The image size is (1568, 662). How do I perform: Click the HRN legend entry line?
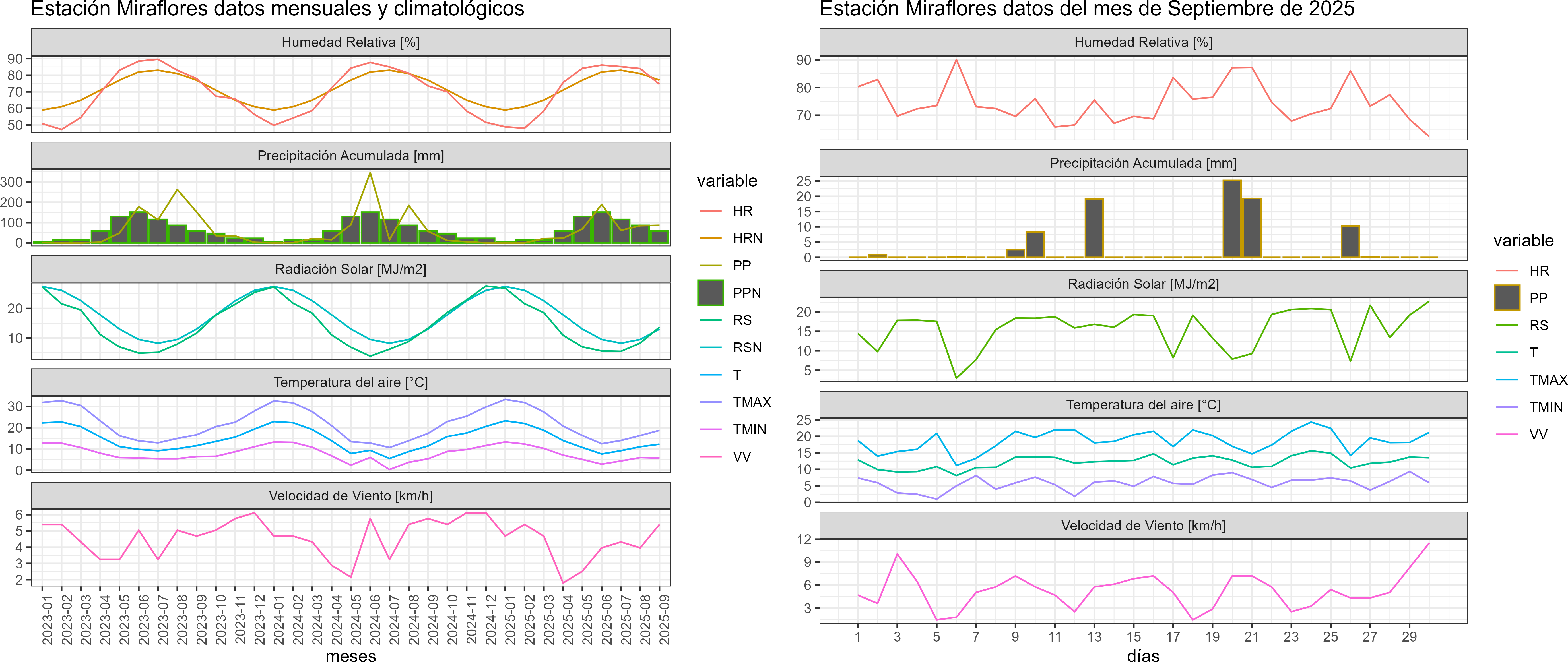(x=710, y=239)
